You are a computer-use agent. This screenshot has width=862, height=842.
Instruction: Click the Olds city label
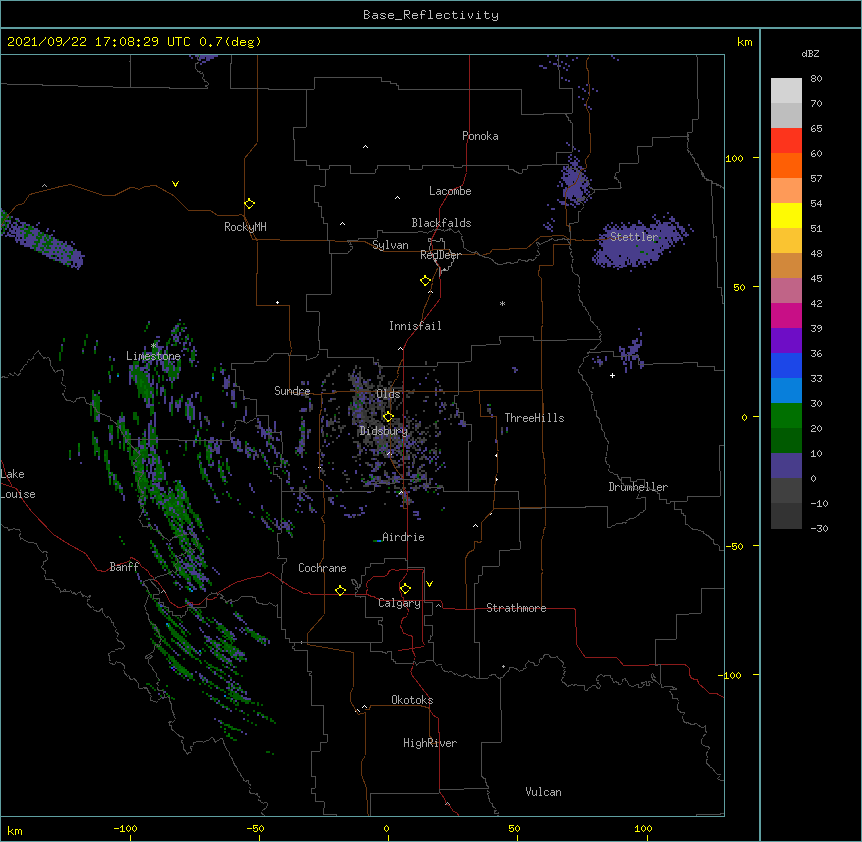pyautogui.click(x=388, y=394)
